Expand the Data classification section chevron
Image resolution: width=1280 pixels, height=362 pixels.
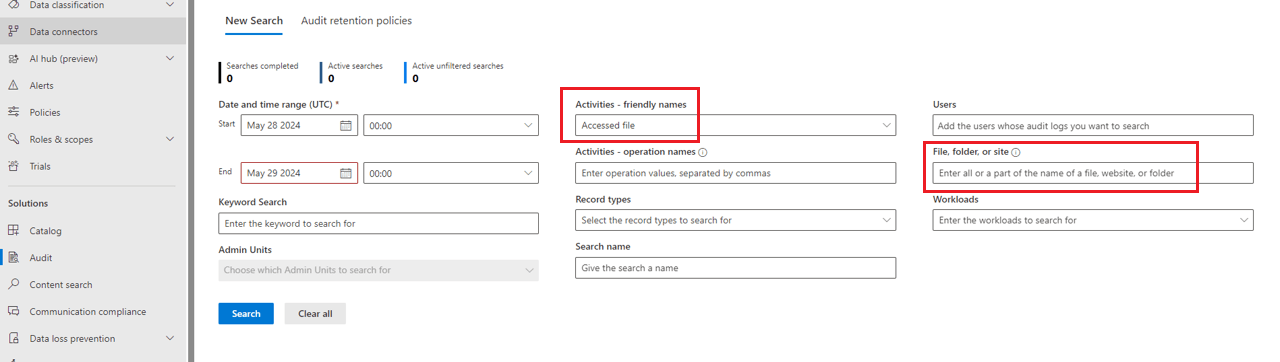click(170, 5)
